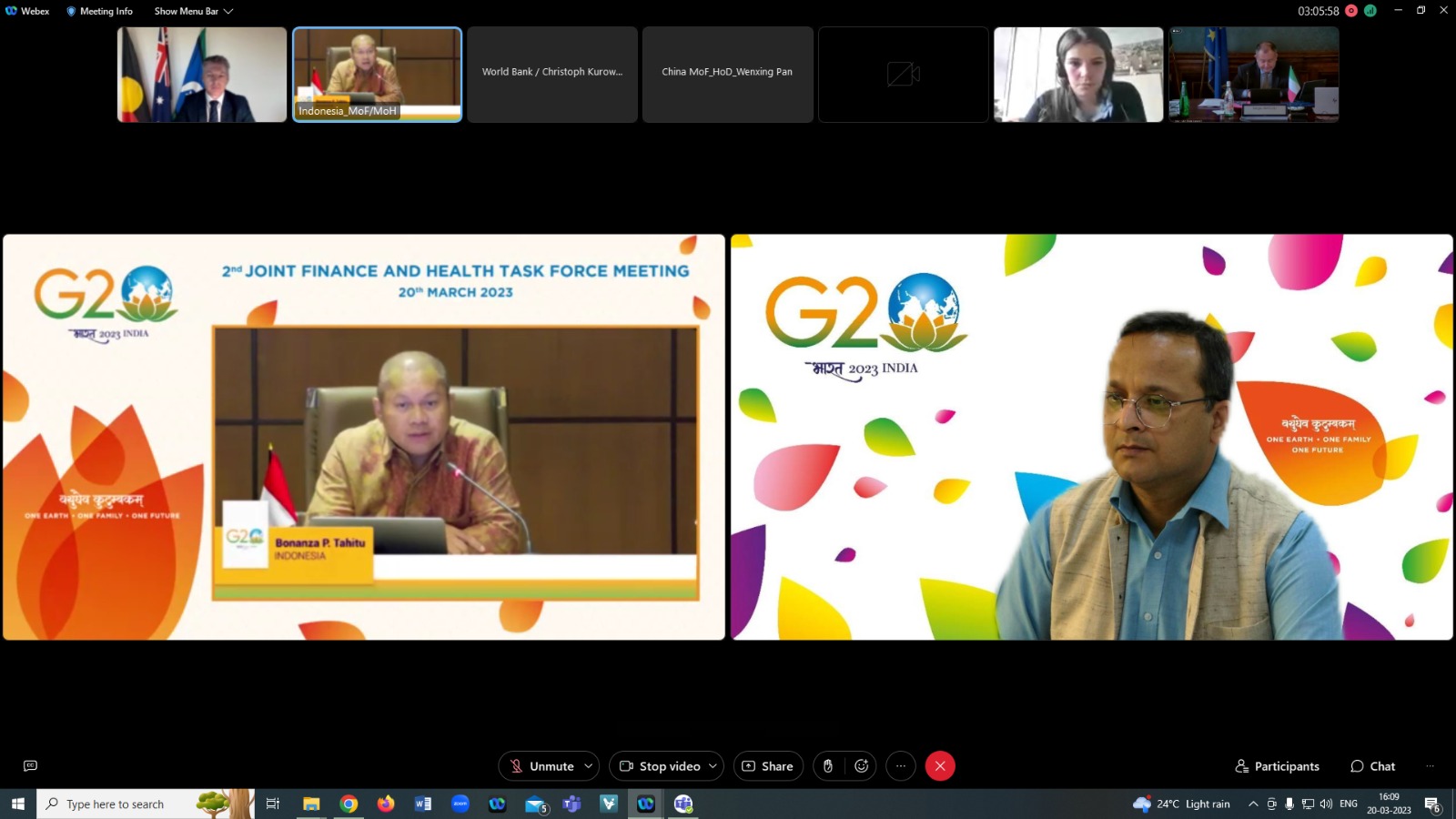Expand the Show Menu Bar option

coord(194,11)
